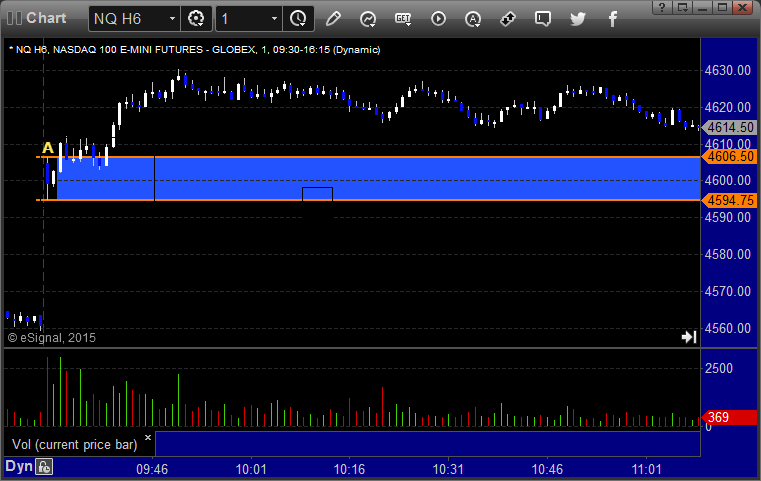Click the 10:31 time axis label
This screenshot has width=761, height=481.
[x=448, y=469]
